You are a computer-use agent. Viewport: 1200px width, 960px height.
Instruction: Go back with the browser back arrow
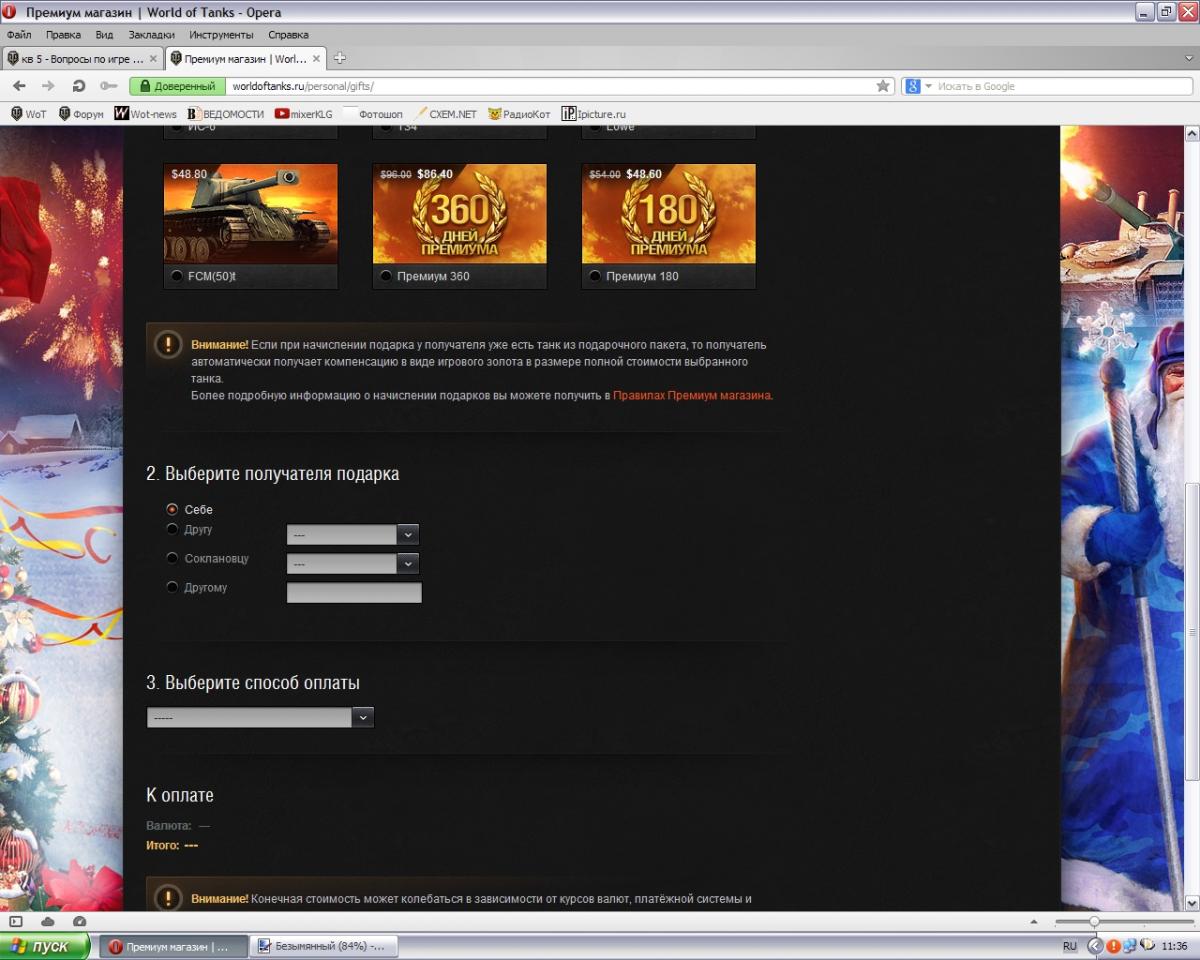pyautogui.click(x=19, y=86)
